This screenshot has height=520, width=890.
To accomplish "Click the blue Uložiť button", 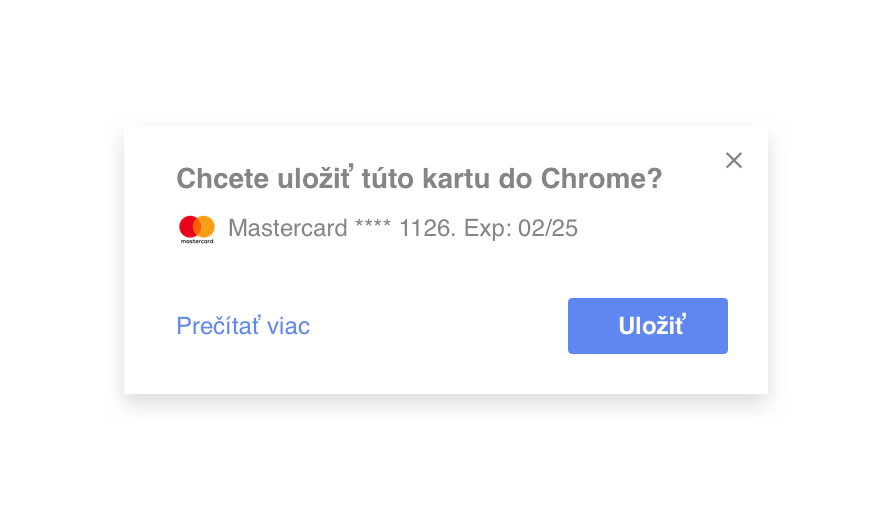I will (648, 326).
